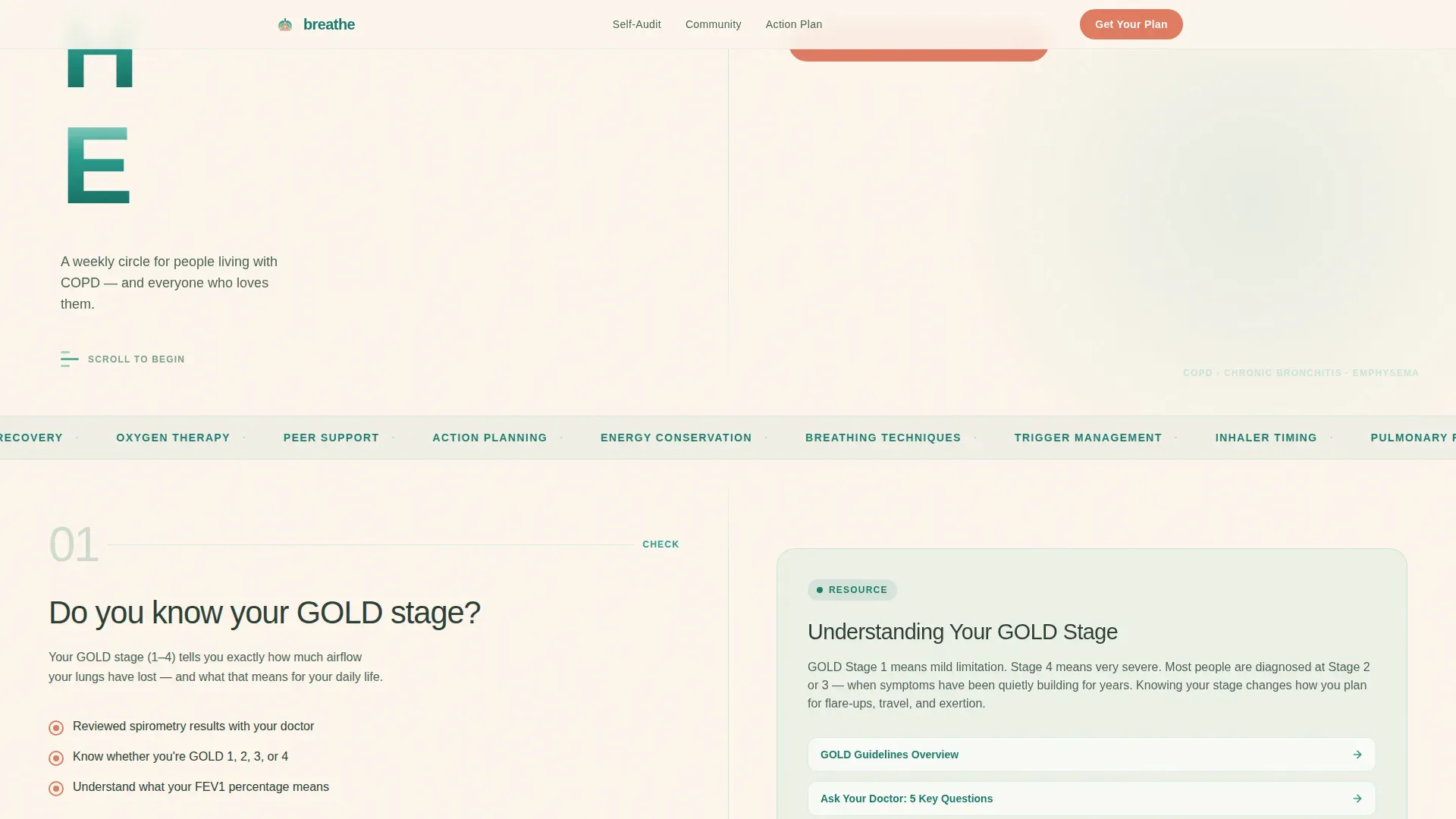Go to the Community nav item
This screenshot has height=819, width=1456.
pos(714,24)
